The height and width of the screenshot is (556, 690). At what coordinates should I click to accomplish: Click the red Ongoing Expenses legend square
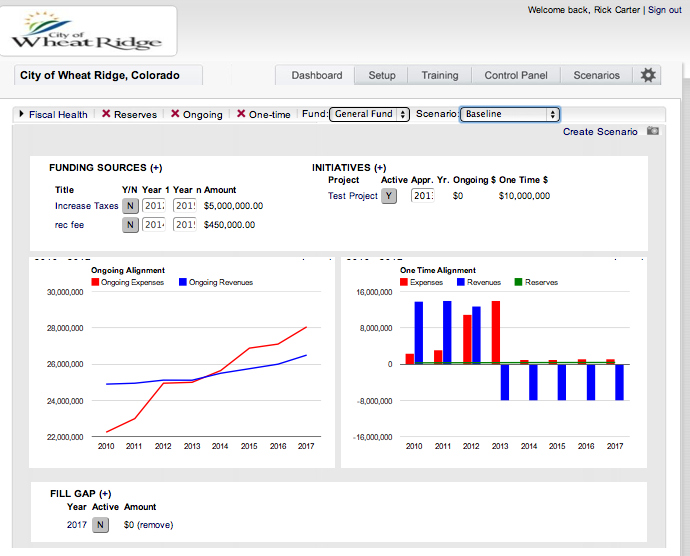(x=95, y=282)
